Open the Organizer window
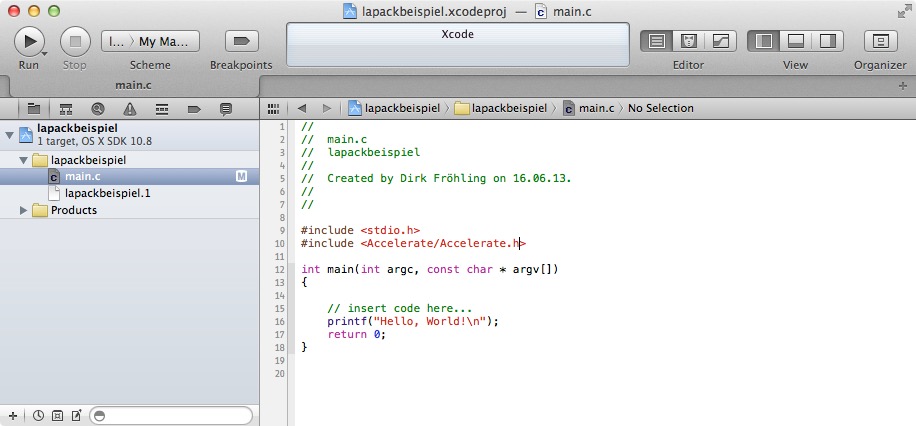The height and width of the screenshot is (426, 916). click(881, 41)
